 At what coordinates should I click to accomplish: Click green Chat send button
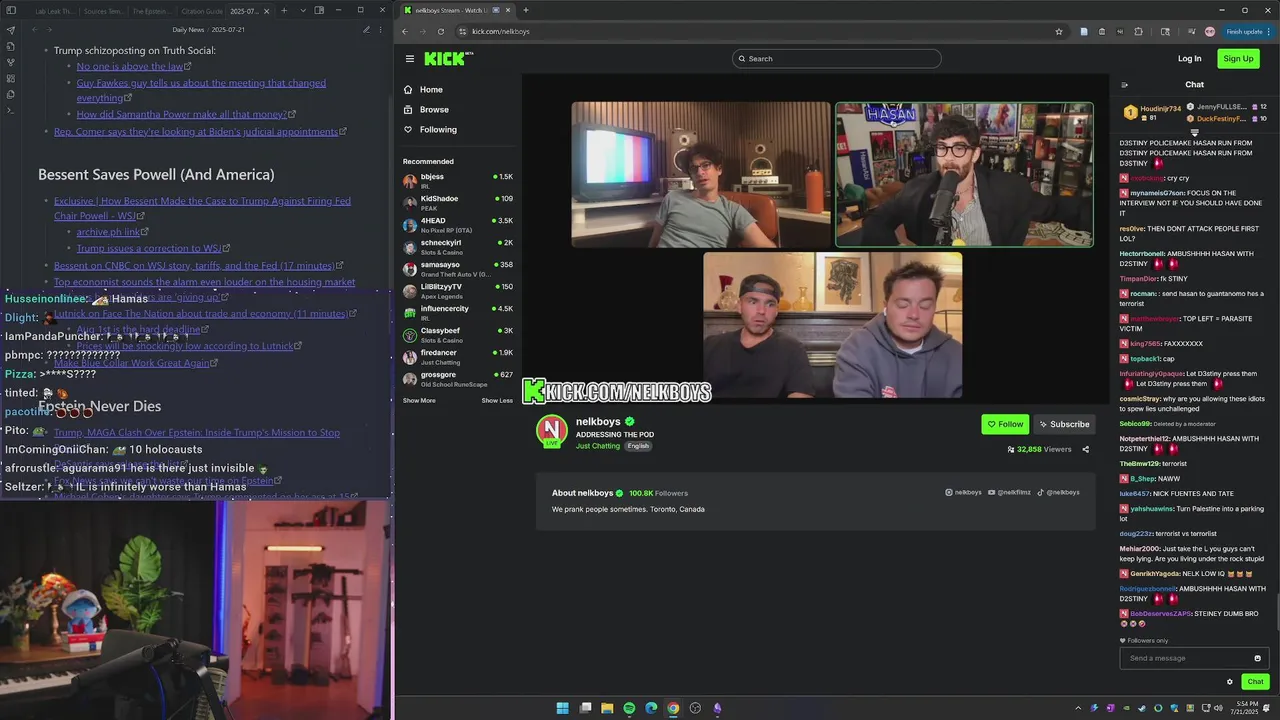pos(1255,682)
